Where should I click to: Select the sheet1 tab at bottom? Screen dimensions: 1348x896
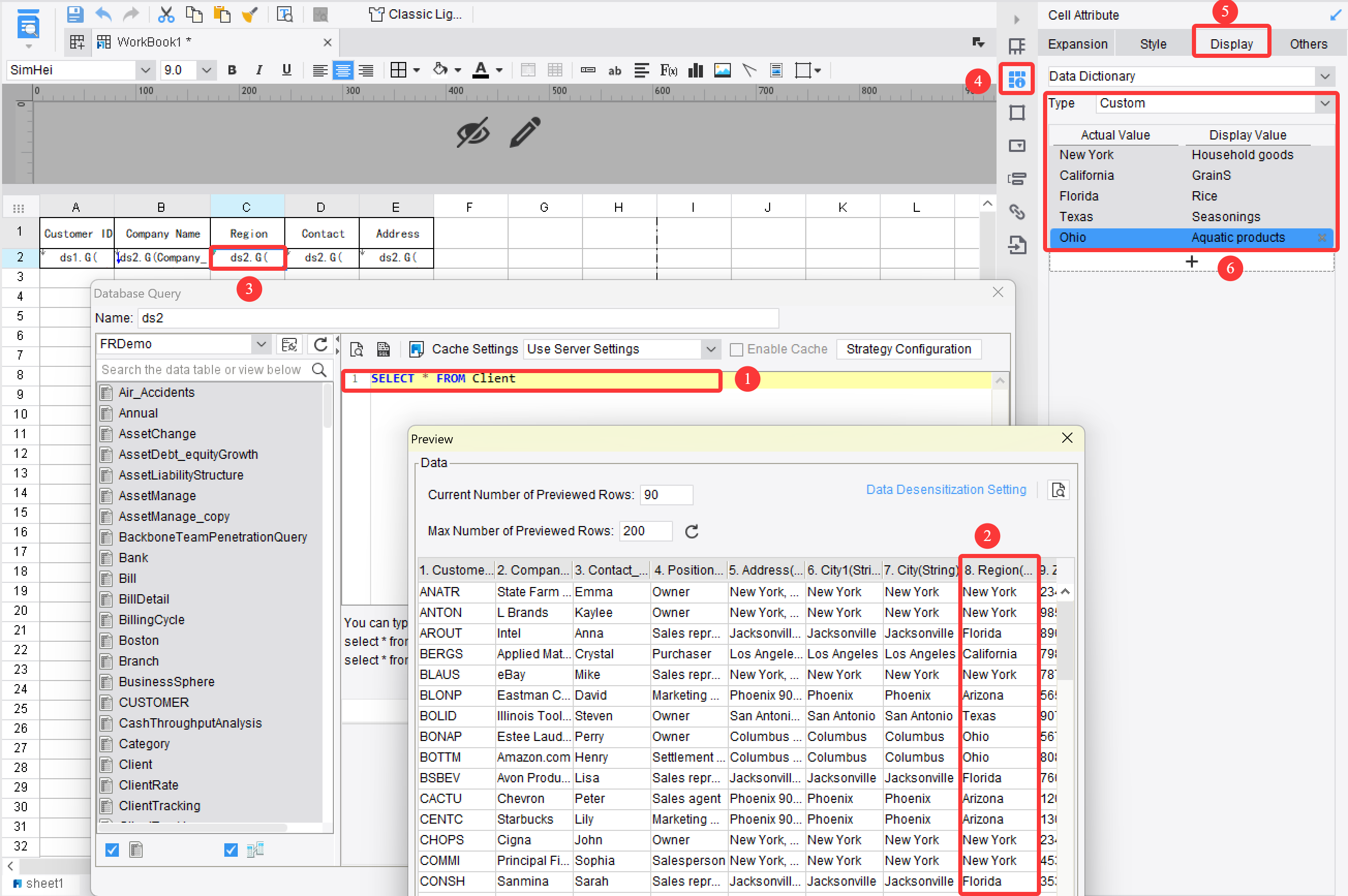pyautogui.click(x=38, y=883)
